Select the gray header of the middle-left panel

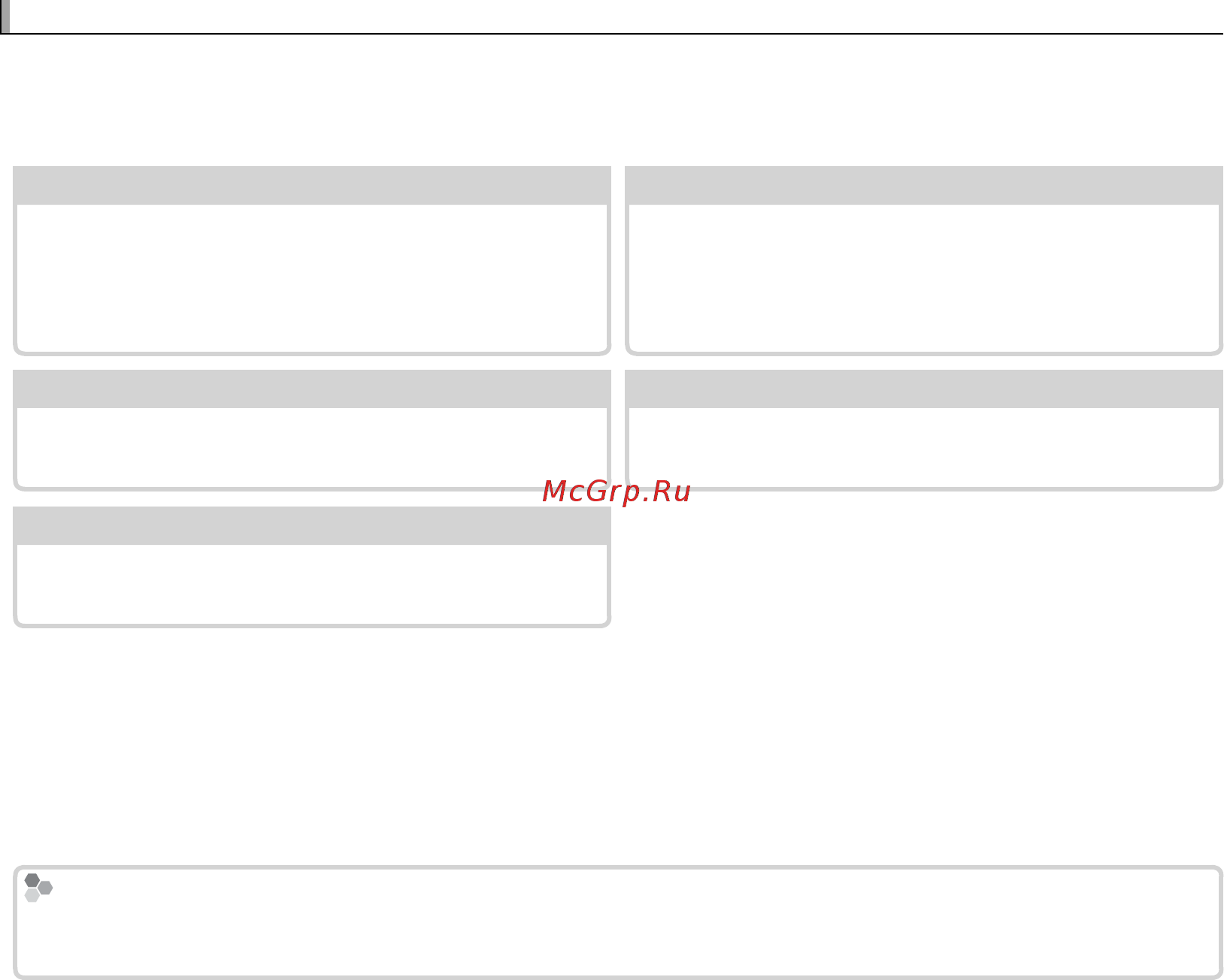coord(312,389)
